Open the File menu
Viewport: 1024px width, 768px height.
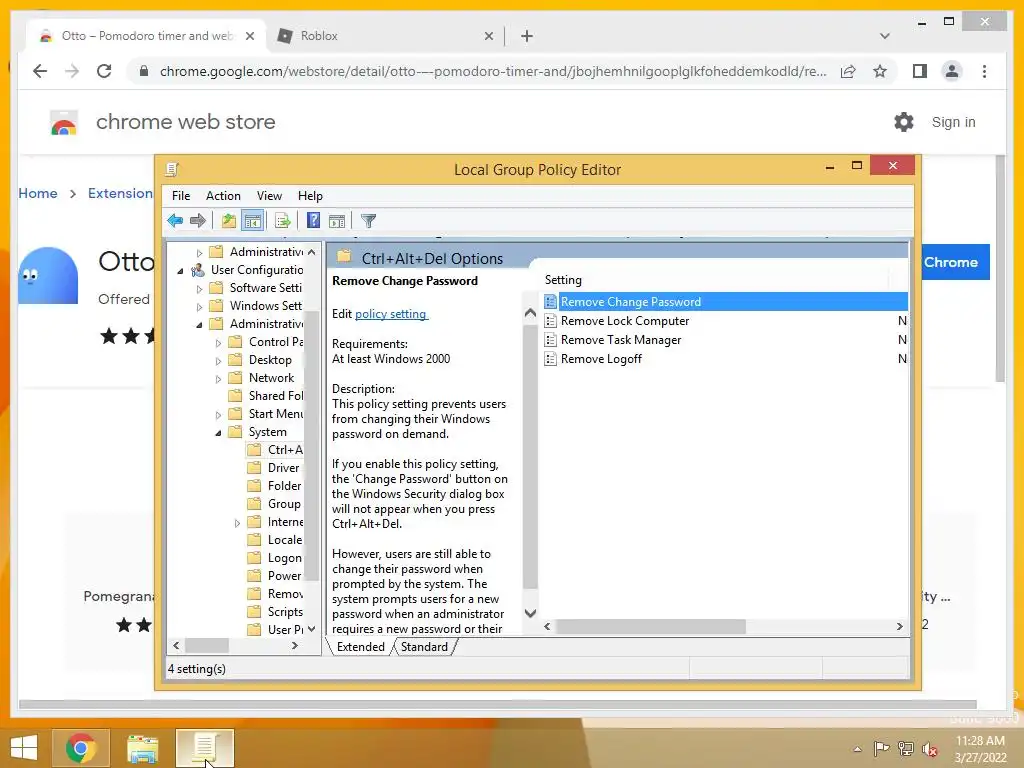[181, 196]
